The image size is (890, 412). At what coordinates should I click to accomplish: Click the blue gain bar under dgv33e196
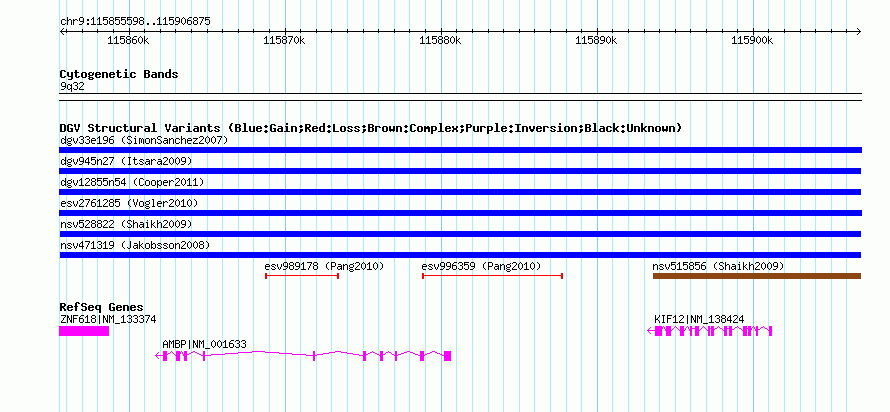[460, 150]
